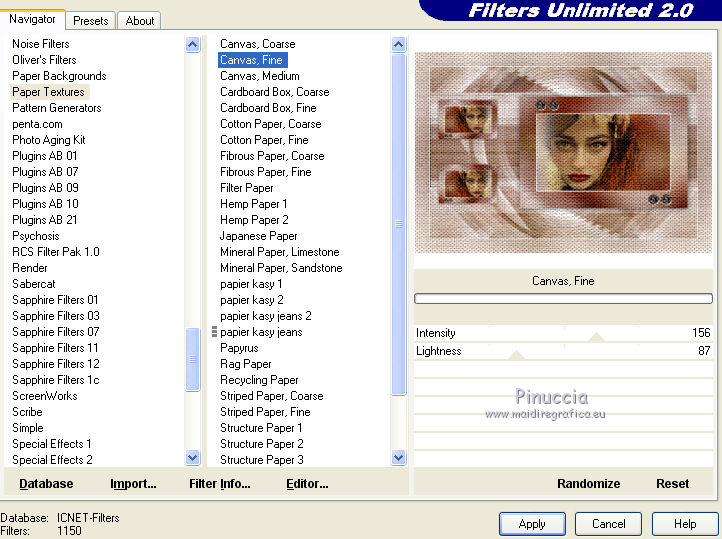Select Noise Filters category
The height and width of the screenshot is (539, 722).
tap(41, 44)
